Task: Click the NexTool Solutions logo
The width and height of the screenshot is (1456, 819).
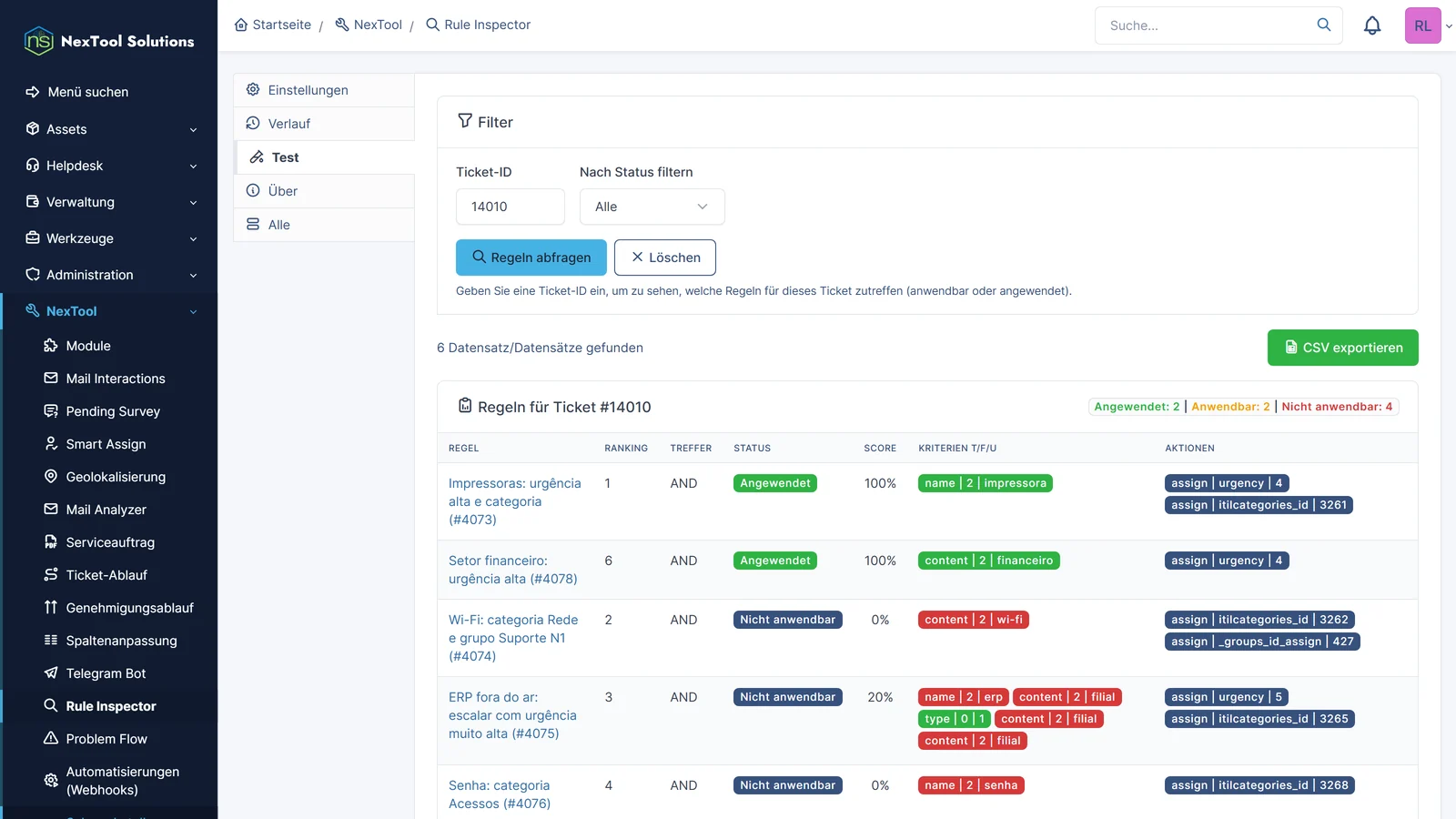Action: (109, 41)
